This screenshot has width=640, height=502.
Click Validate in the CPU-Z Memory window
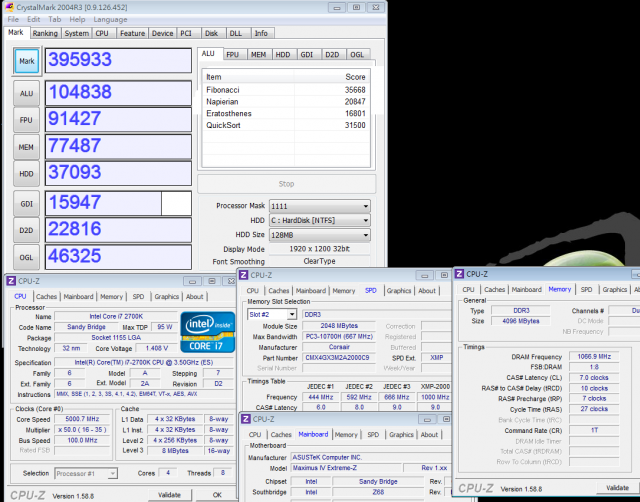coord(618,488)
